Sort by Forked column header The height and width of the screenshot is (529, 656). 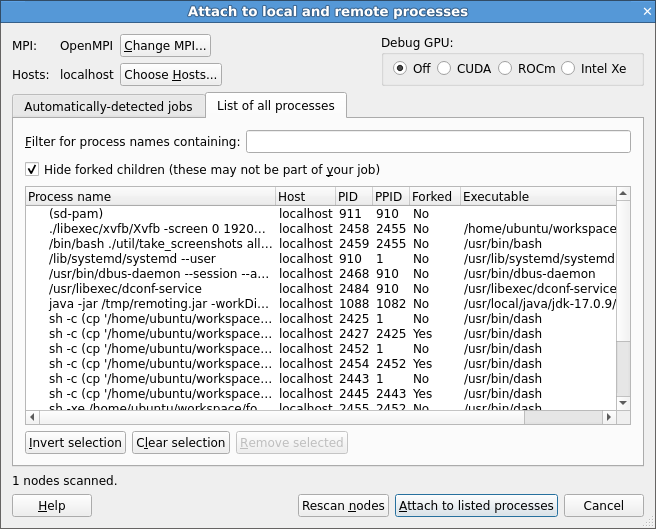(435, 196)
